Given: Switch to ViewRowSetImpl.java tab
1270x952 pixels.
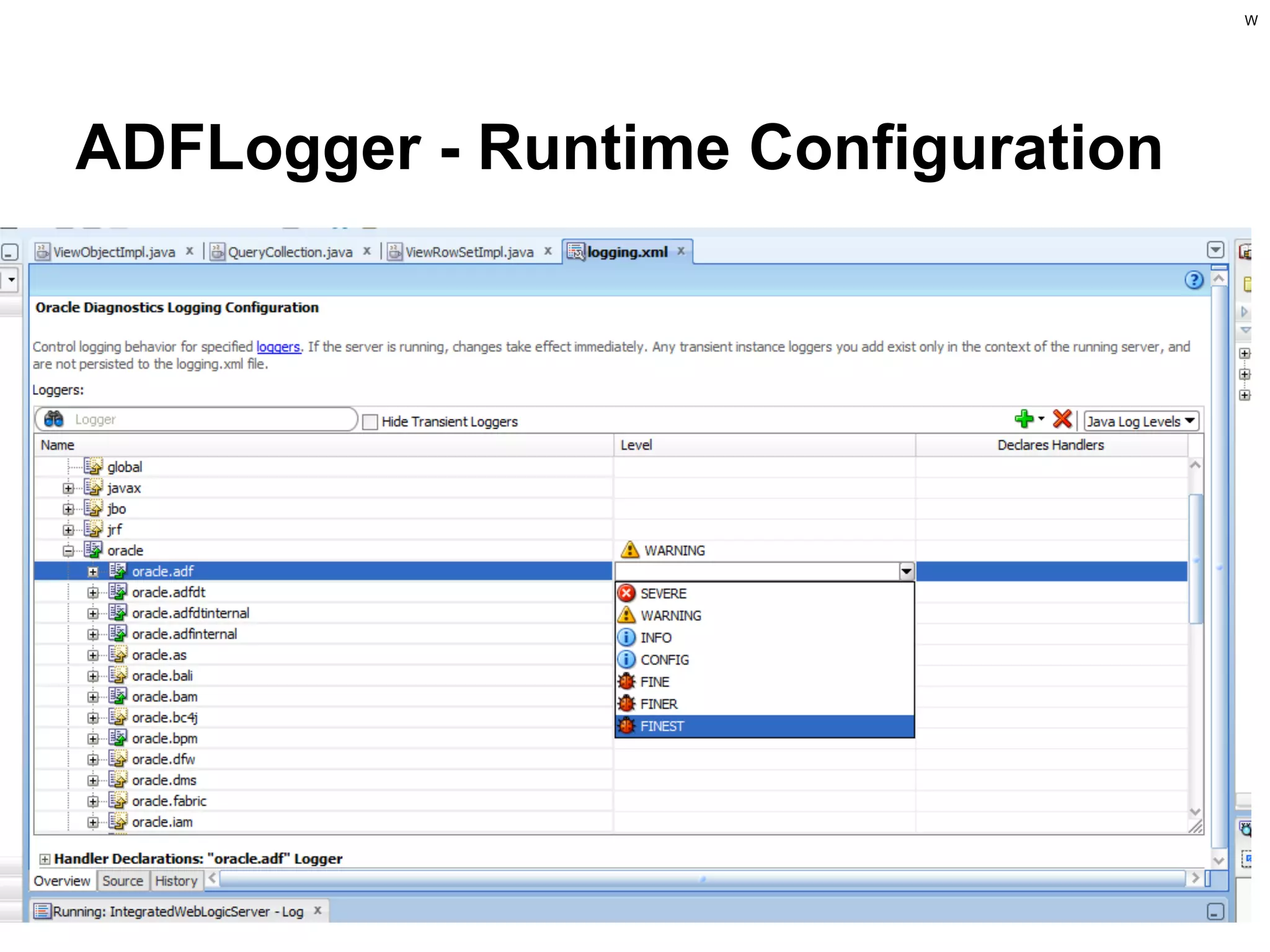Looking at the screenshot, I should pyautogui.click(x=469, y=252).
